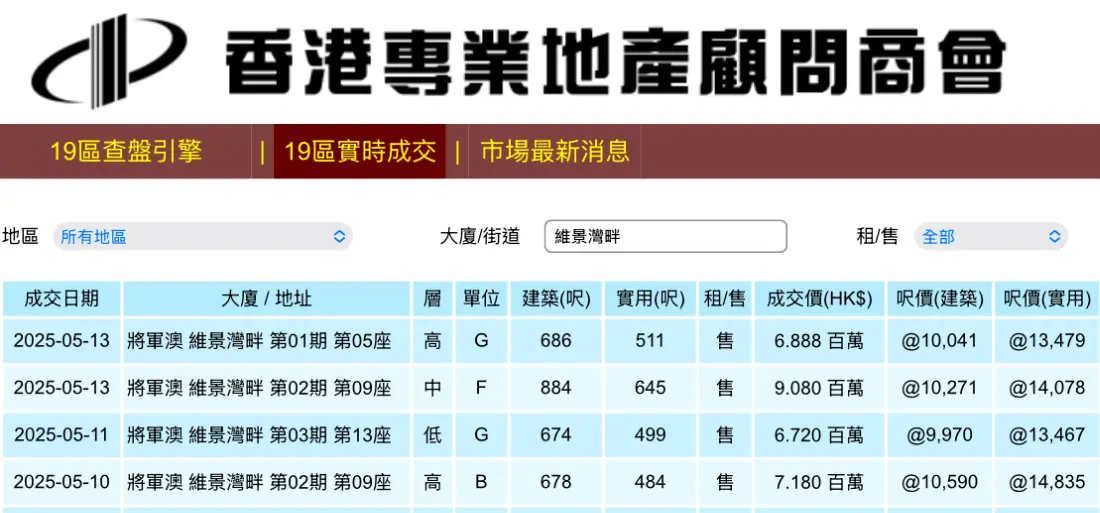Screen dimensions: 1100x513
Task: Click saleable area 484 cell
Action: tap(650, 482)
